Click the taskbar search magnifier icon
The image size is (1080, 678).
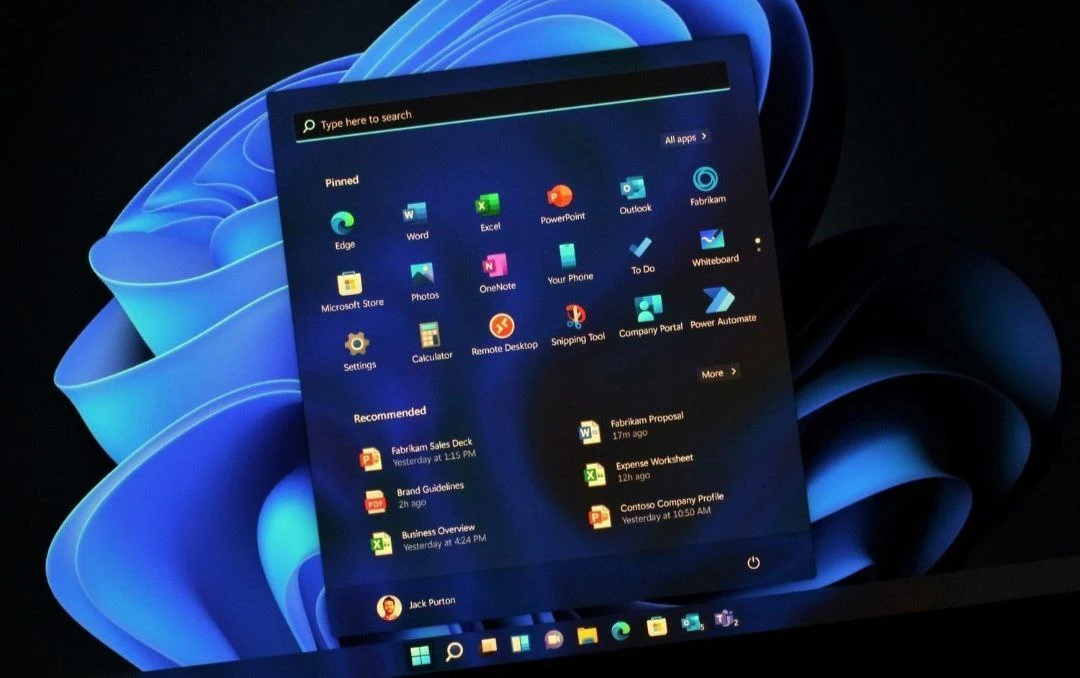pyautogui.click(x=453, y=650)
